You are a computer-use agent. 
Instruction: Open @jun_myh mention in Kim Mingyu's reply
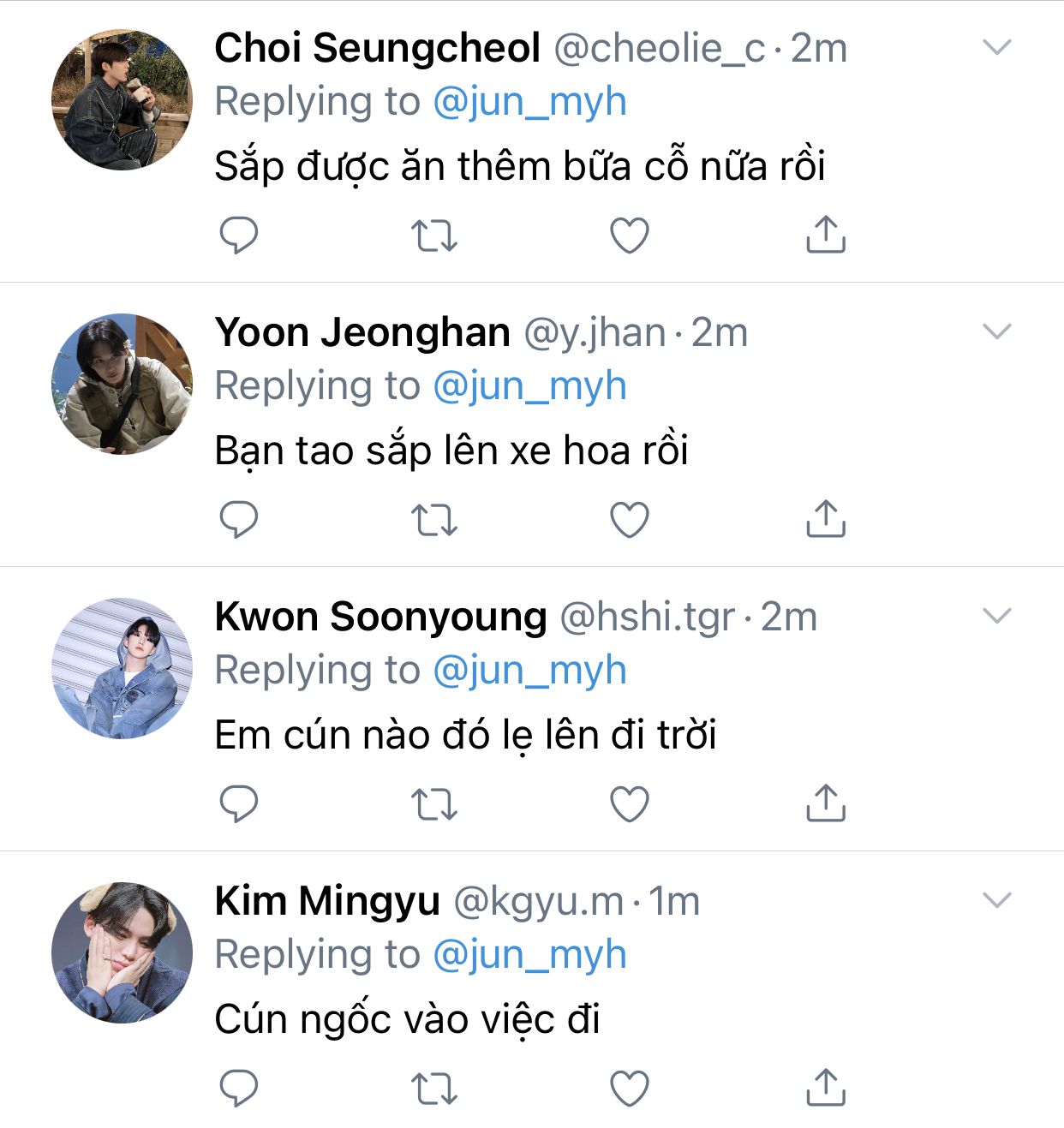click(x=529, y=955)
